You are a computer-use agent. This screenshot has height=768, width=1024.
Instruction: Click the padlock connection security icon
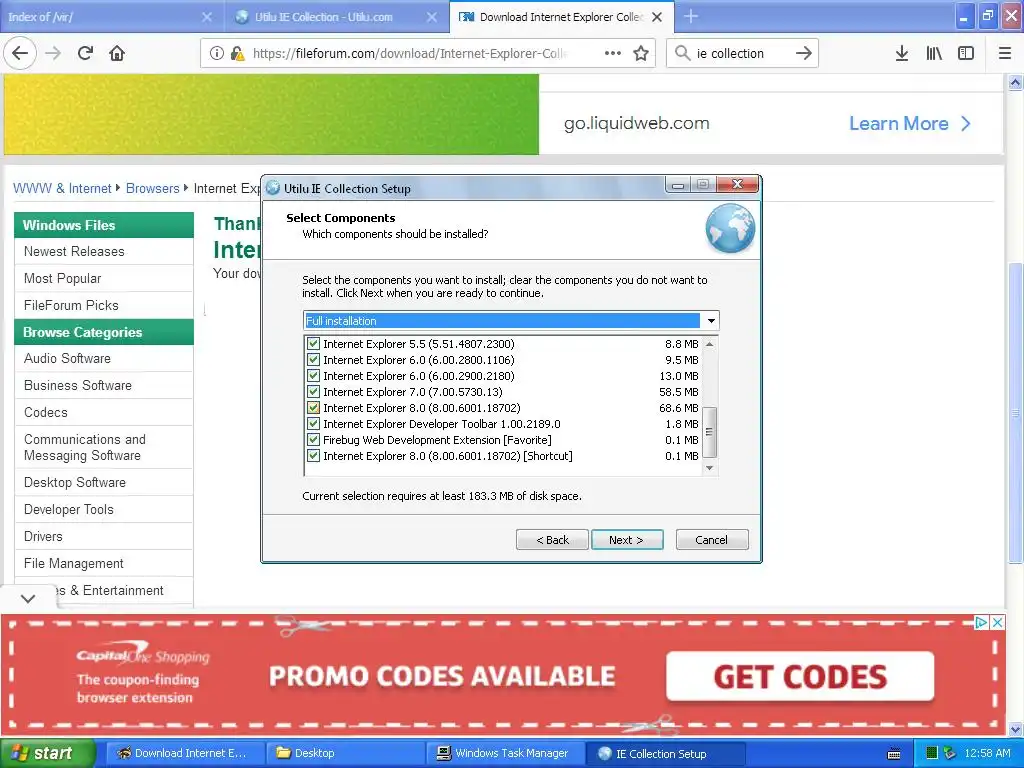point(237,53)
